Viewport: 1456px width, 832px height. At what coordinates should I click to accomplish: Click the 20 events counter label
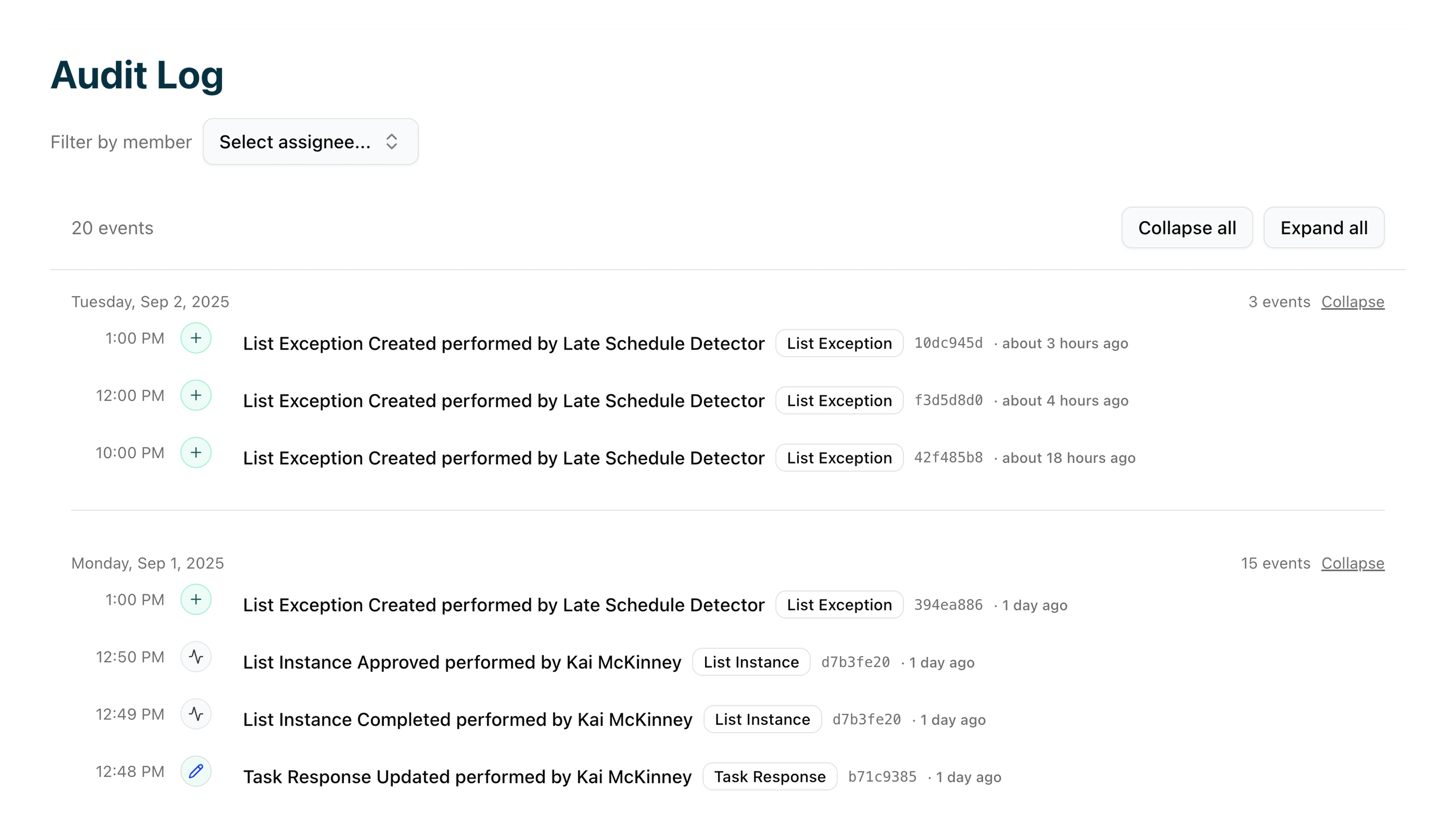[113, 227]
